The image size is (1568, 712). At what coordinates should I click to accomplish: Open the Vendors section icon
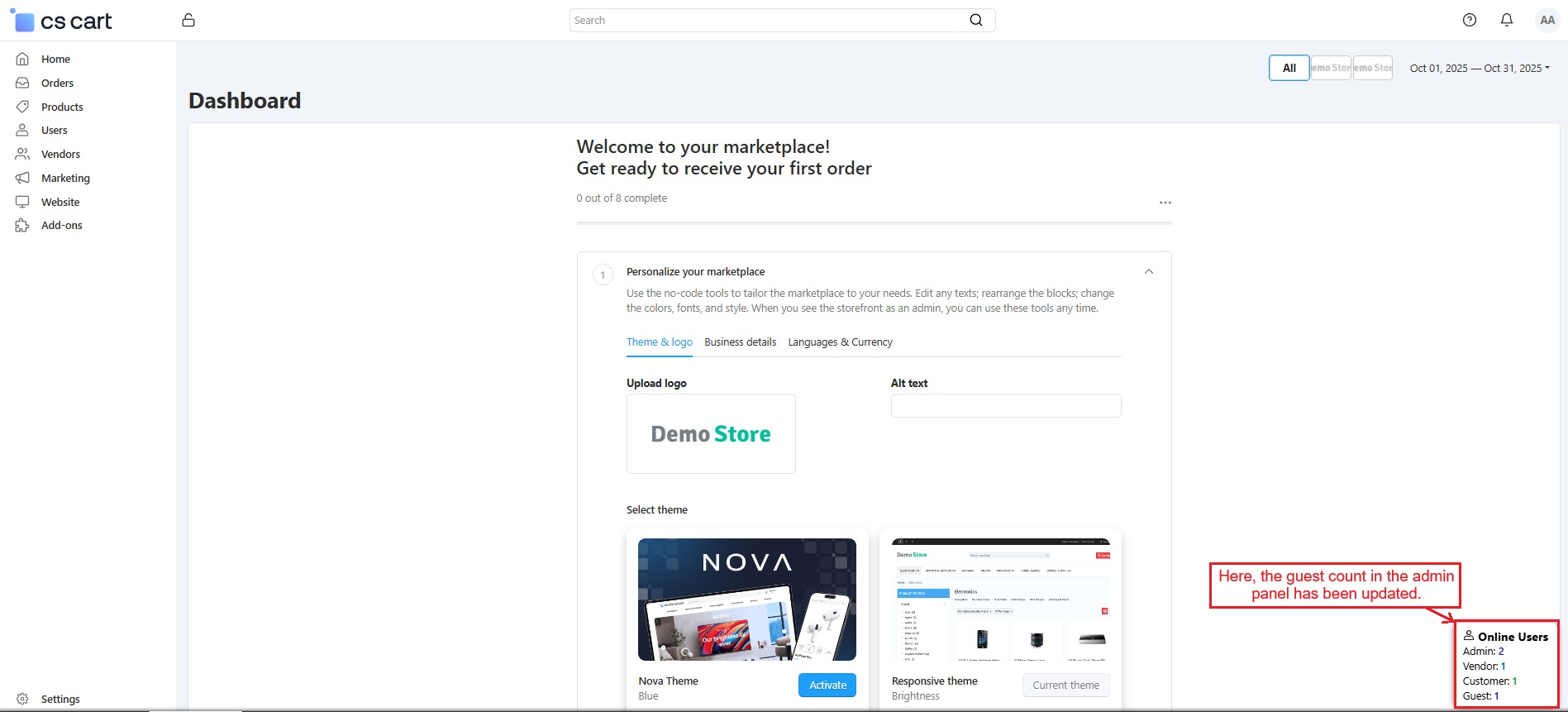tap(22, 154)
